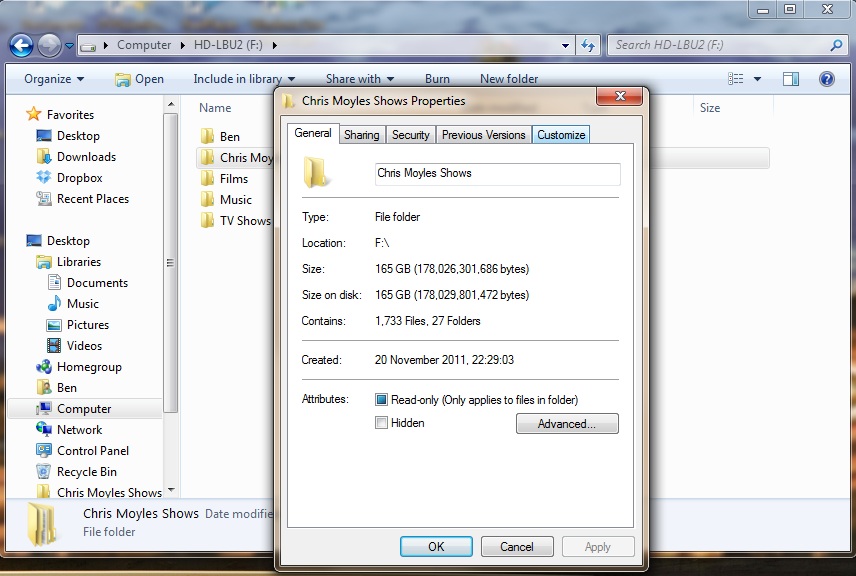
Task: Click the Advanced... button
Action: point(567,424)
